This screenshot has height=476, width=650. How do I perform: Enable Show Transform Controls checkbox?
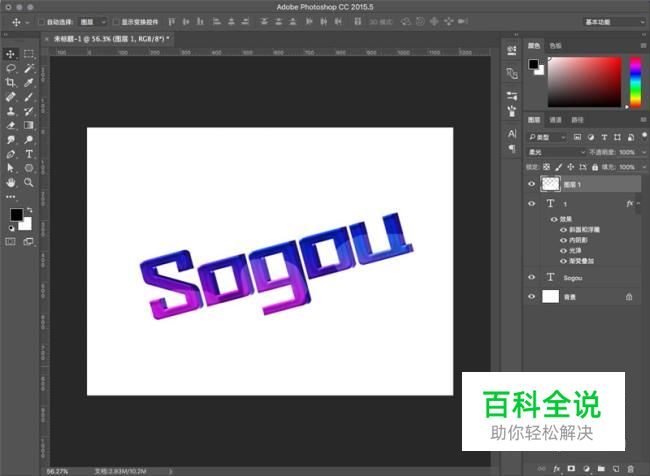pos(116,22)
